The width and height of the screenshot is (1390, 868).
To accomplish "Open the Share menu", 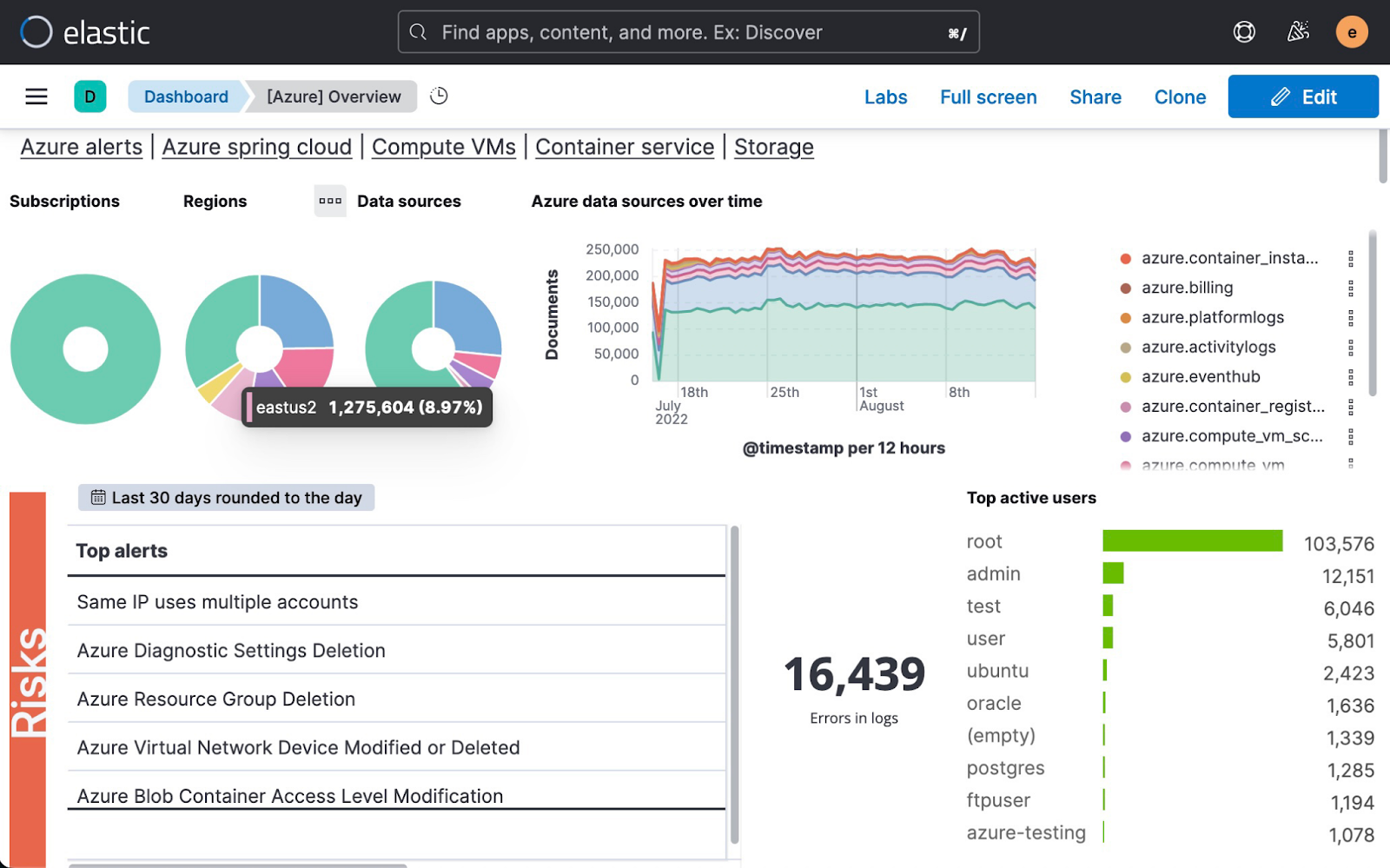I will (x=1095, y=96).
